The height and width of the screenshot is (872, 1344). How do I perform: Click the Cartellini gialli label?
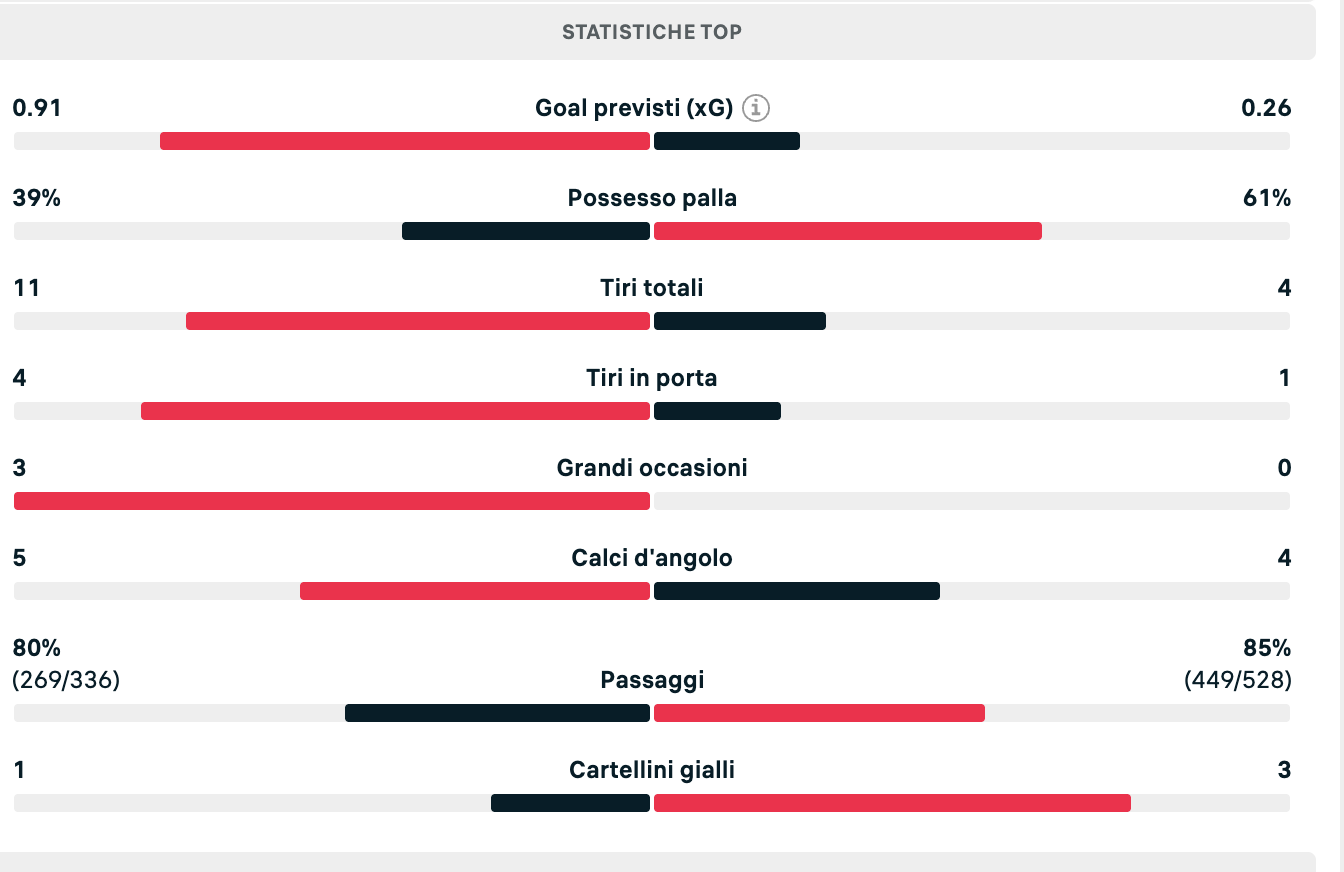point(652,770)
